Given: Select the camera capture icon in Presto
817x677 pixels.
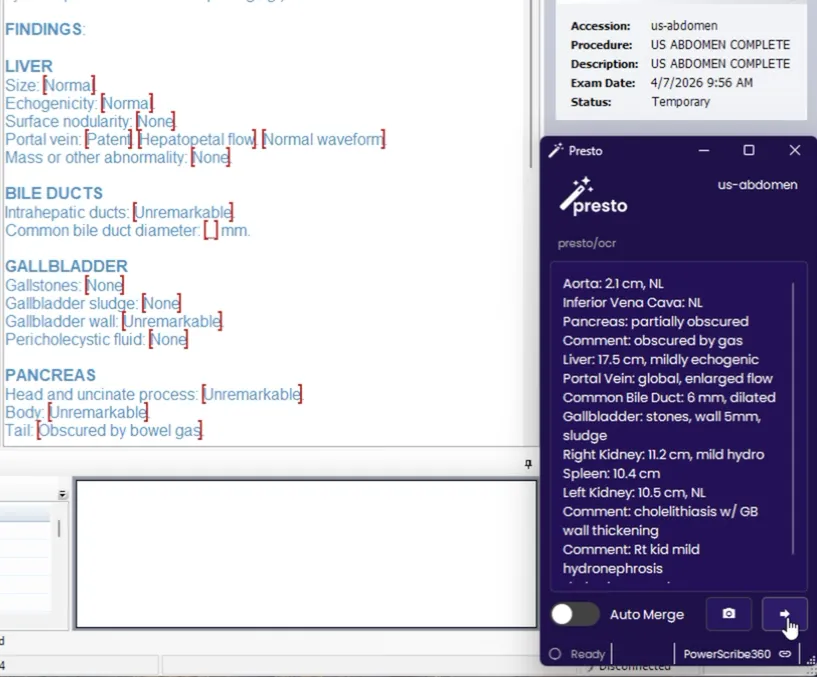Looking at the screenshot, I should 728,613.
